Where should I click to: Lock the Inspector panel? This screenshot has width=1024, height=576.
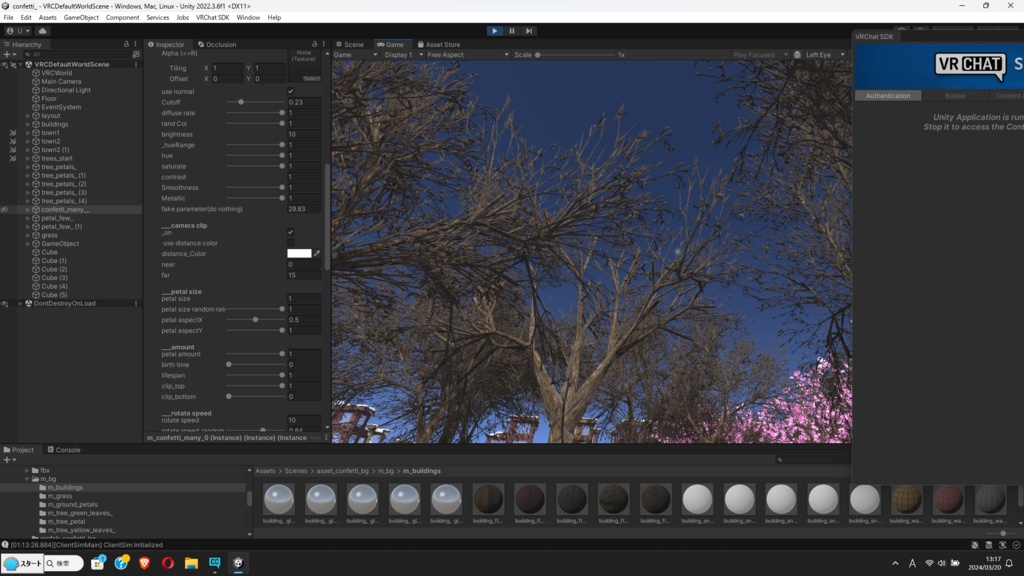pyautogui.click(x=314, y=44)
